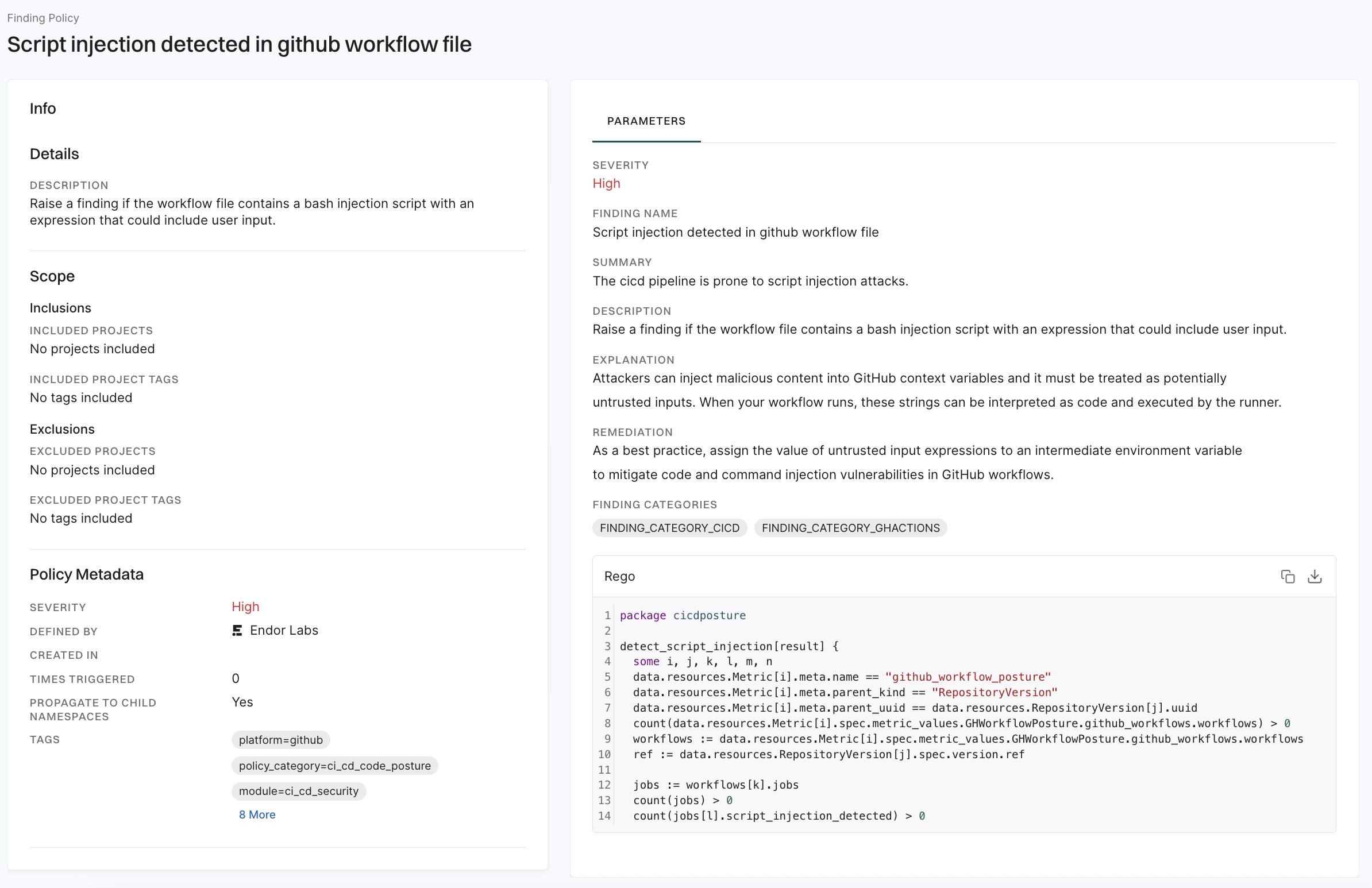Click the Endor Labs logo icon
The width and height of the screenshot is (1372, 888).
coord(237,631)
